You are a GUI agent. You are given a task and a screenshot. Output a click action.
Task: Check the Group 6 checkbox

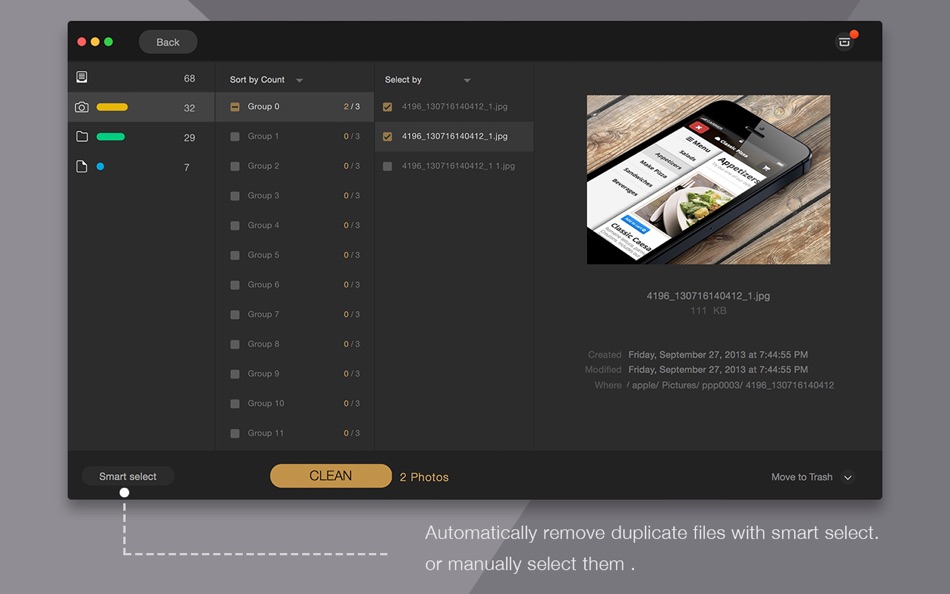point(234,285)
